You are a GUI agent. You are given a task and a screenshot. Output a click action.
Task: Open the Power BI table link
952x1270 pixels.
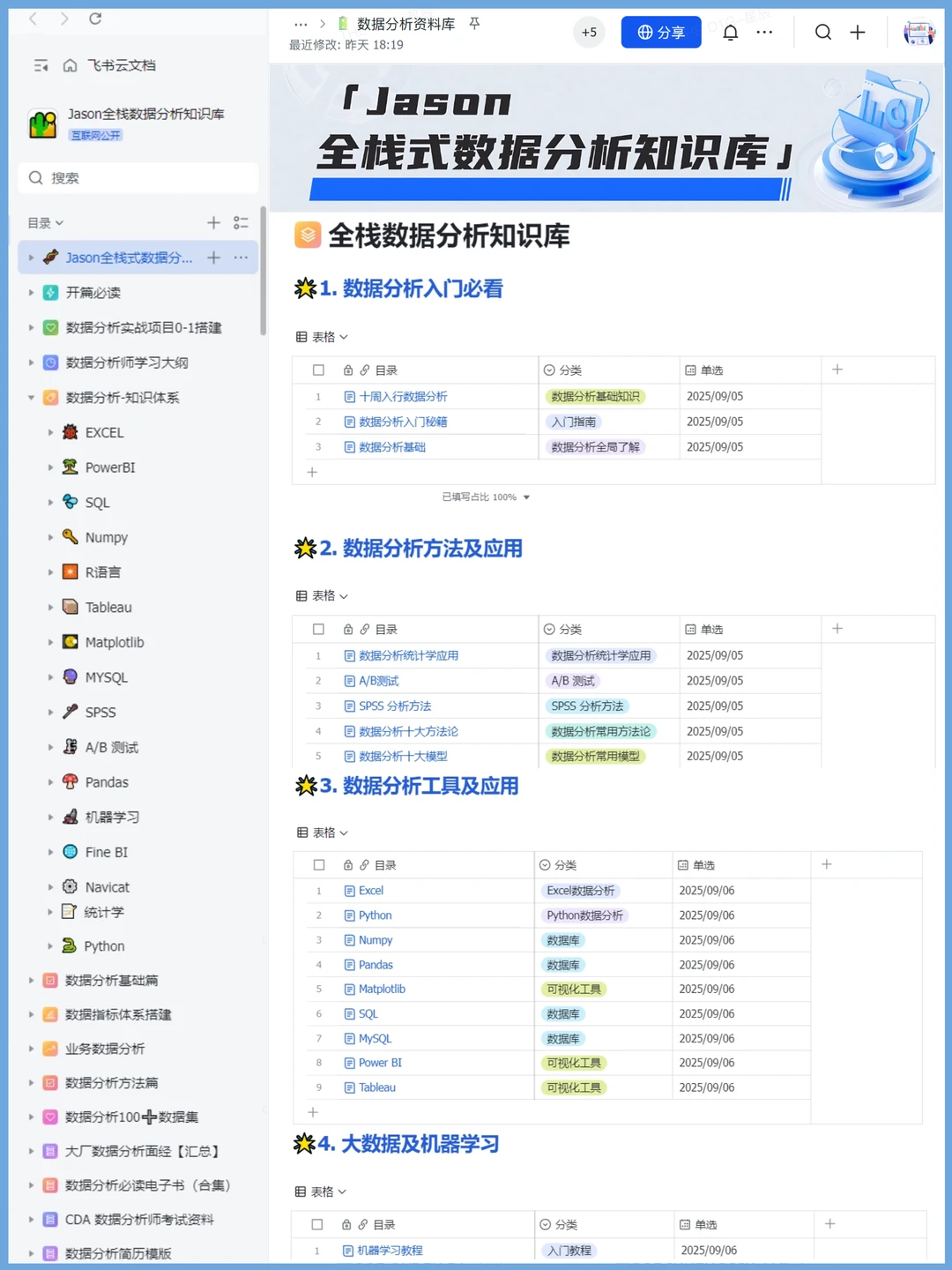click(380, 1063)
